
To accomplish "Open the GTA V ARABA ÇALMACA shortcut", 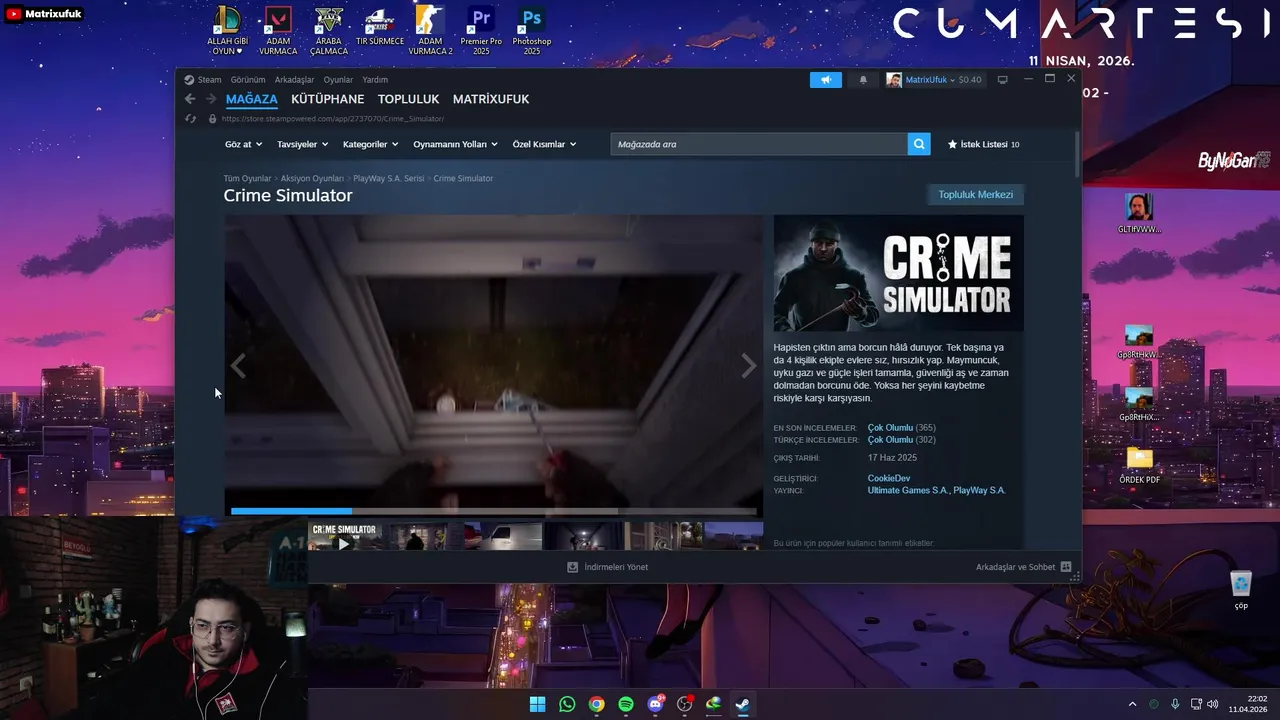I will [329, 32].
